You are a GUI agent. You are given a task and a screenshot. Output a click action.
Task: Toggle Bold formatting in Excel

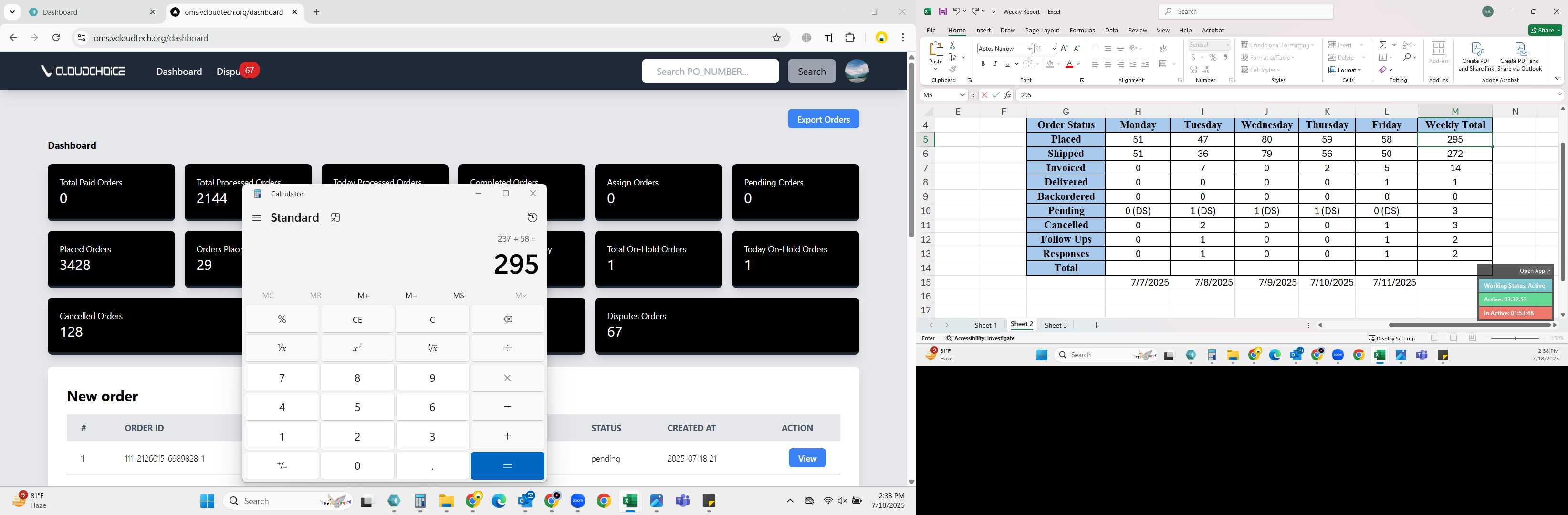tap(983, 64)
